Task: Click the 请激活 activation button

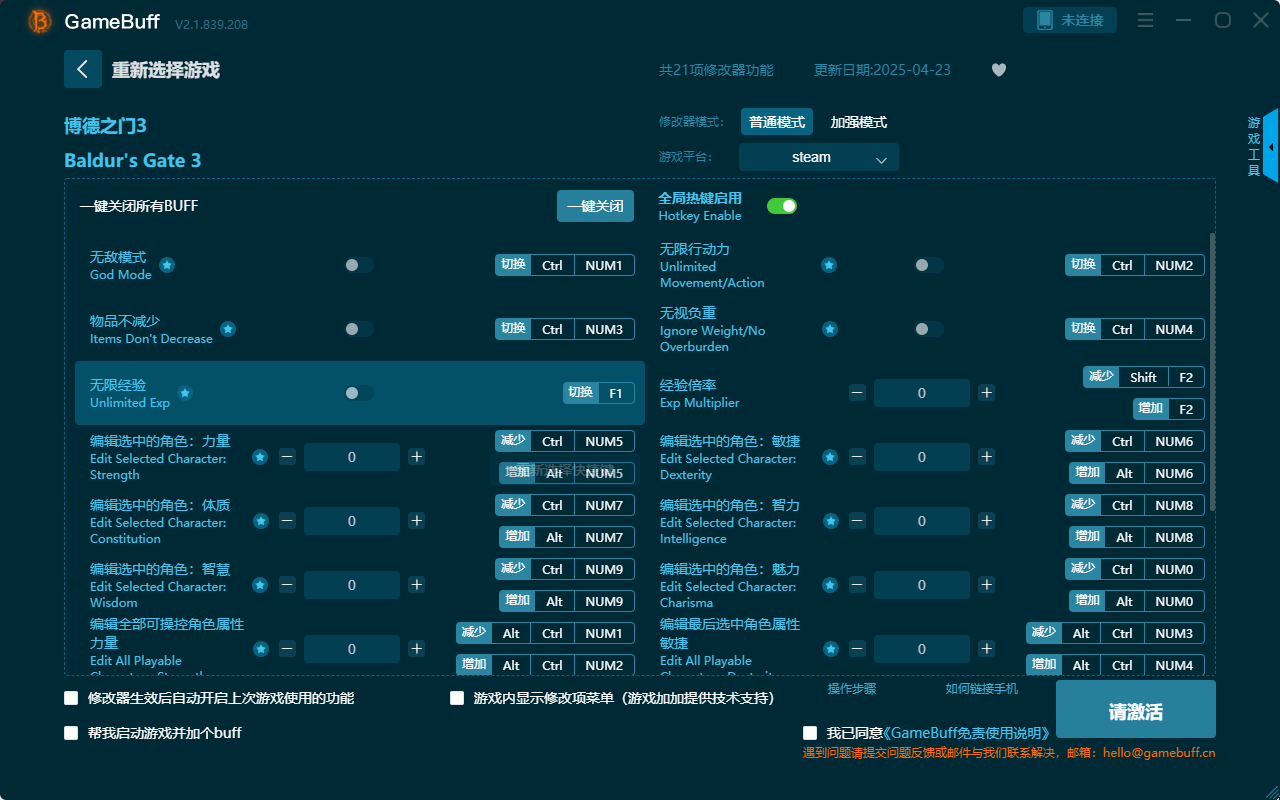Action: click(x=1135, y=709)
